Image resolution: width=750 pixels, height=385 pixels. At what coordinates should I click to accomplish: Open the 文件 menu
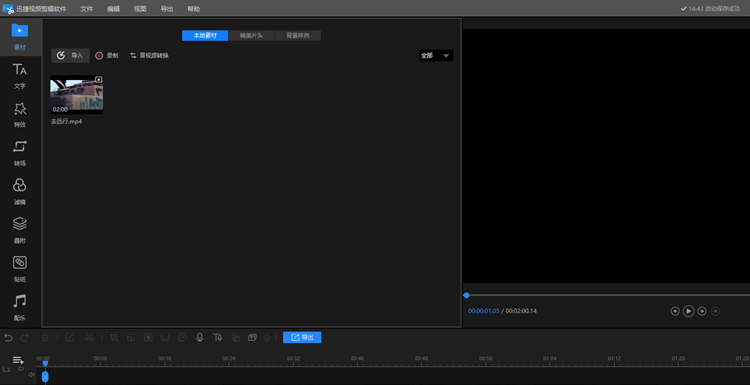tap(87, 9)
